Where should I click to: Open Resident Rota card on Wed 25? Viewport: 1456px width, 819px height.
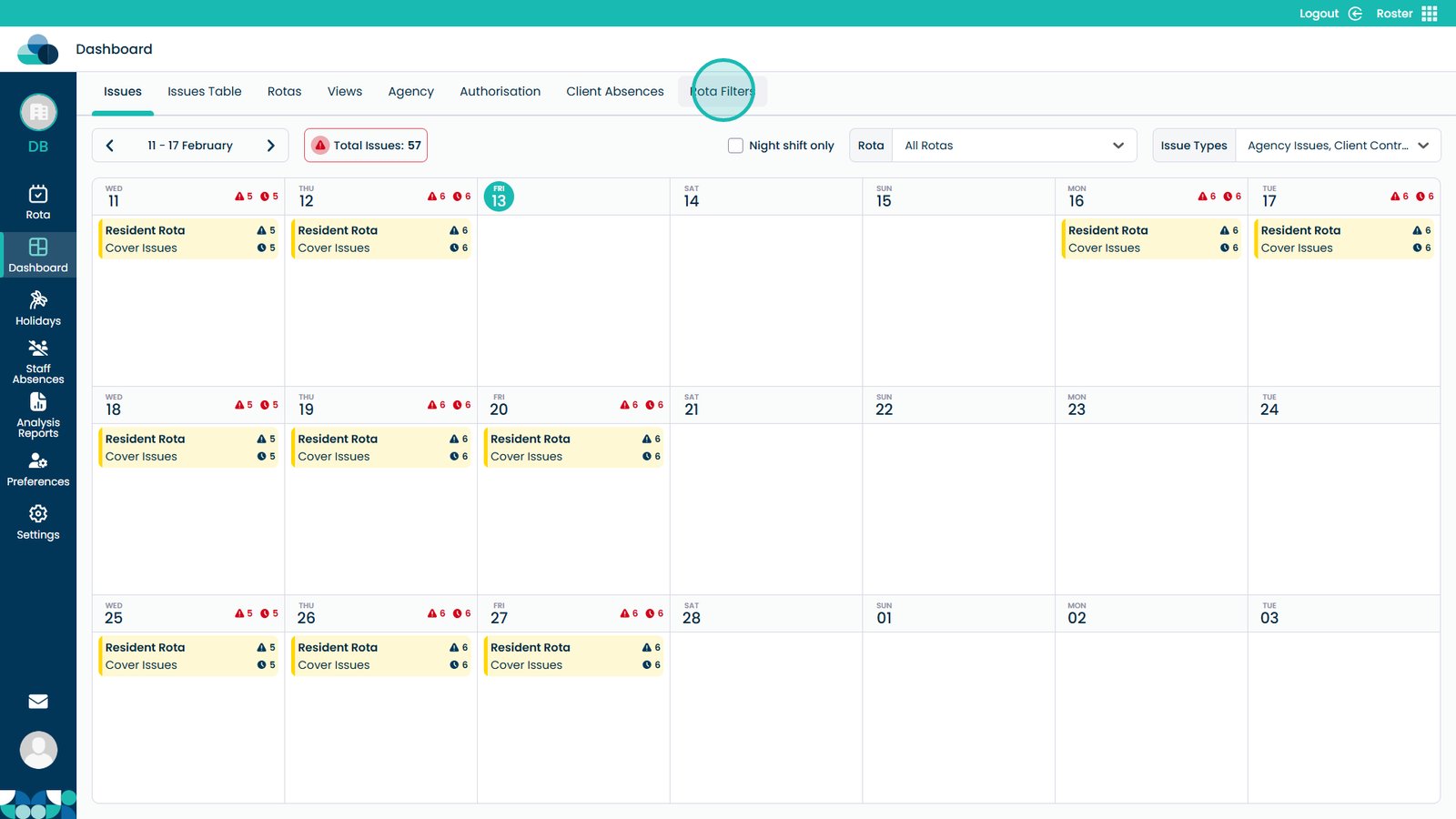[188, 655]
